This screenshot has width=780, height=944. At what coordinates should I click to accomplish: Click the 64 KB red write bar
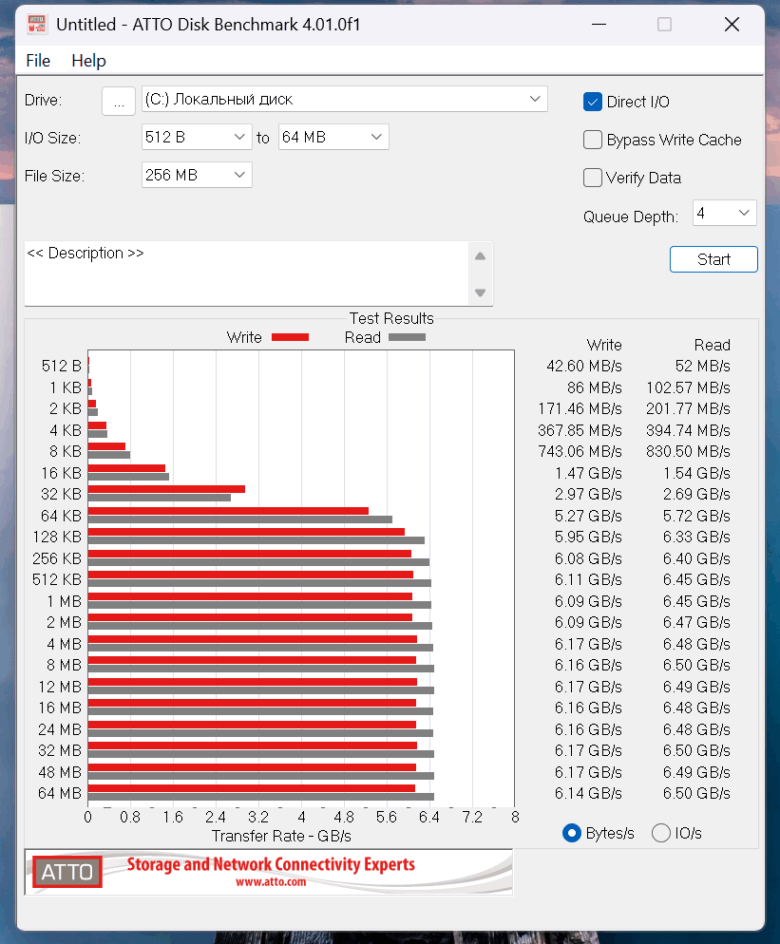tap(228, 511)
